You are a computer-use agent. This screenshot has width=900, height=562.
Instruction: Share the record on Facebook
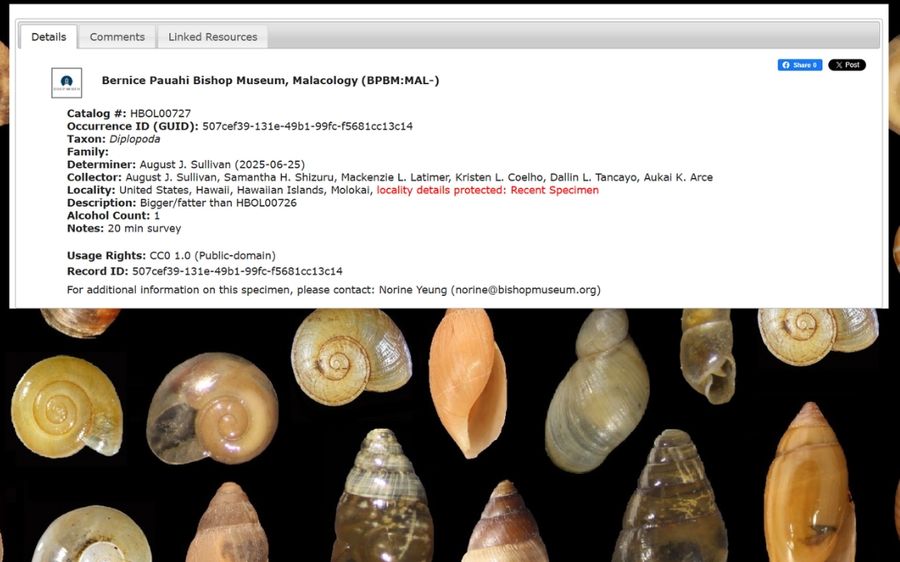pos(800,65)
